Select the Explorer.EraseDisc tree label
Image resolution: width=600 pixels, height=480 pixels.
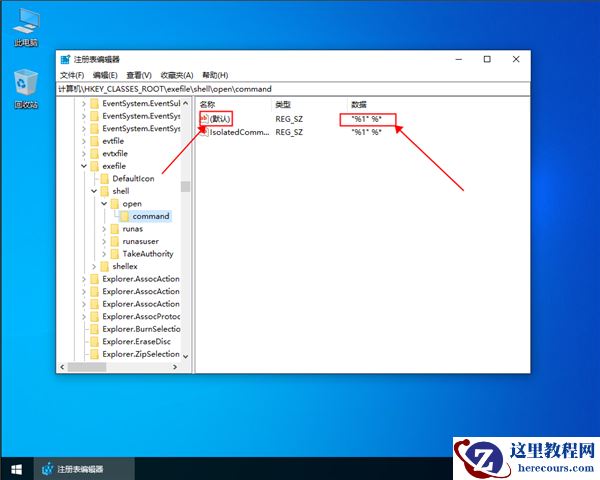(x=136, y=342)
